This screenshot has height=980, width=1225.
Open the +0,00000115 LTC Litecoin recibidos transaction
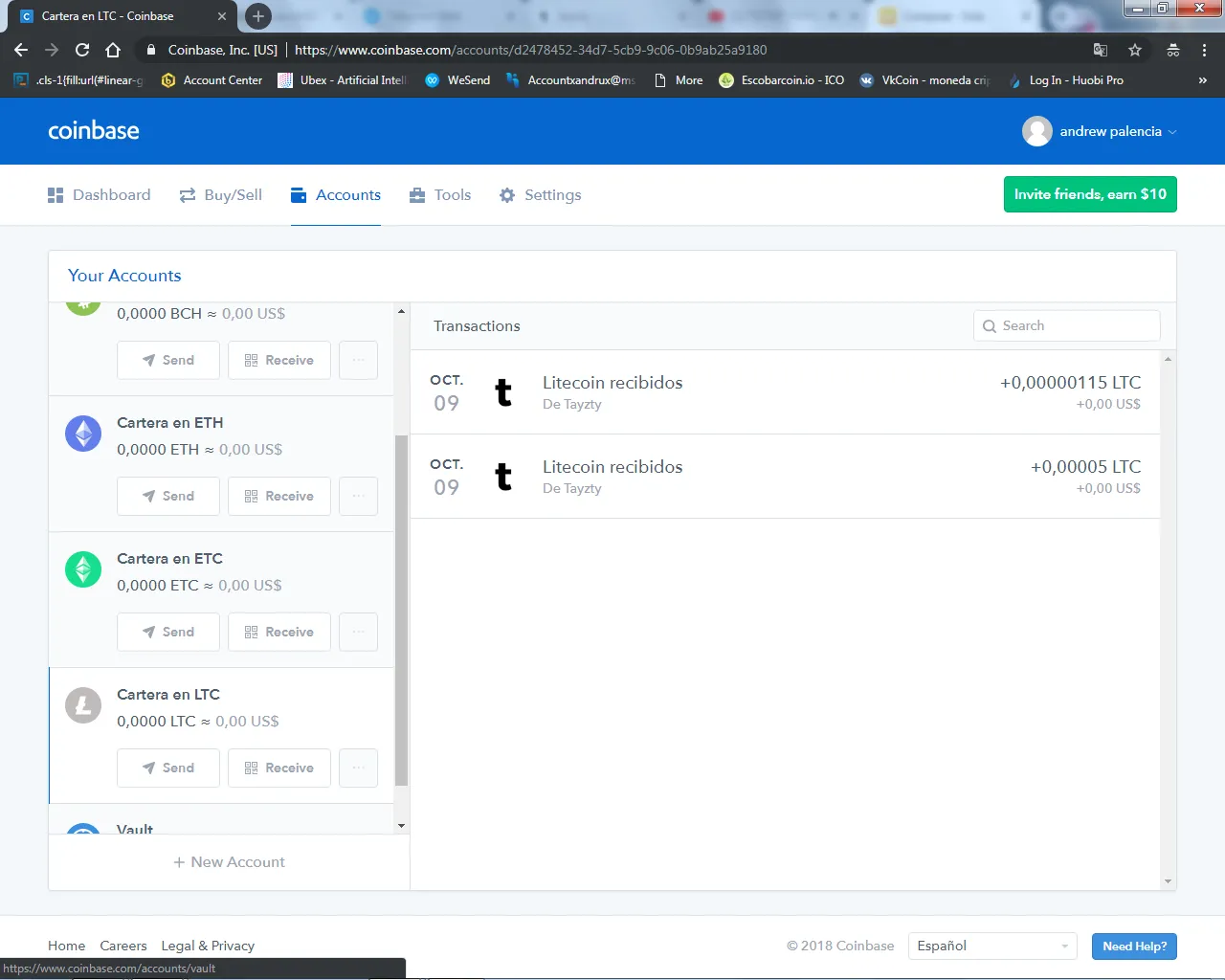coord(785,392)
